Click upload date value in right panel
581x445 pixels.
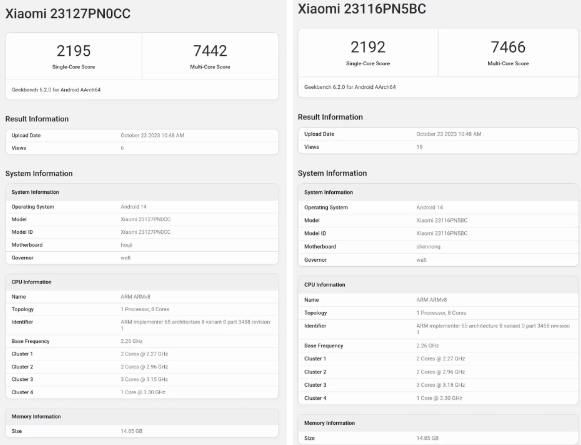coord(449,134)
